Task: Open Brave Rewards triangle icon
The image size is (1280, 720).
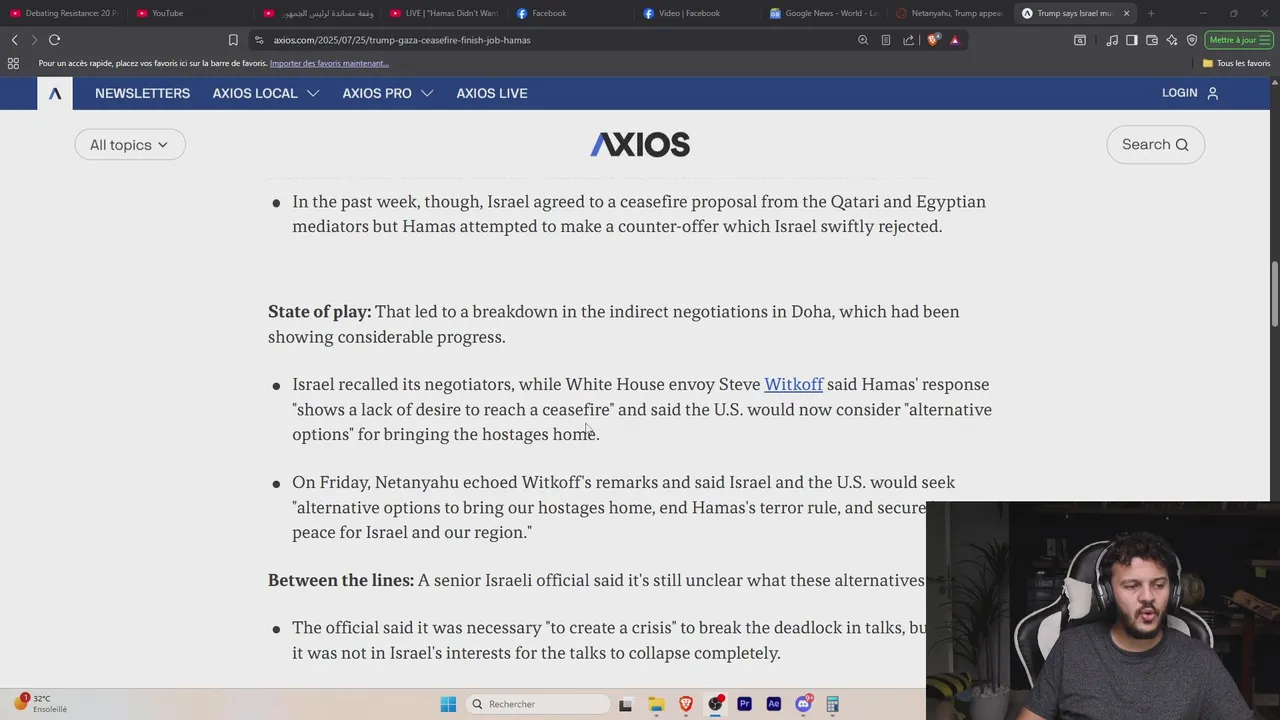Action: pyautogui.click(x=955, y=40)
